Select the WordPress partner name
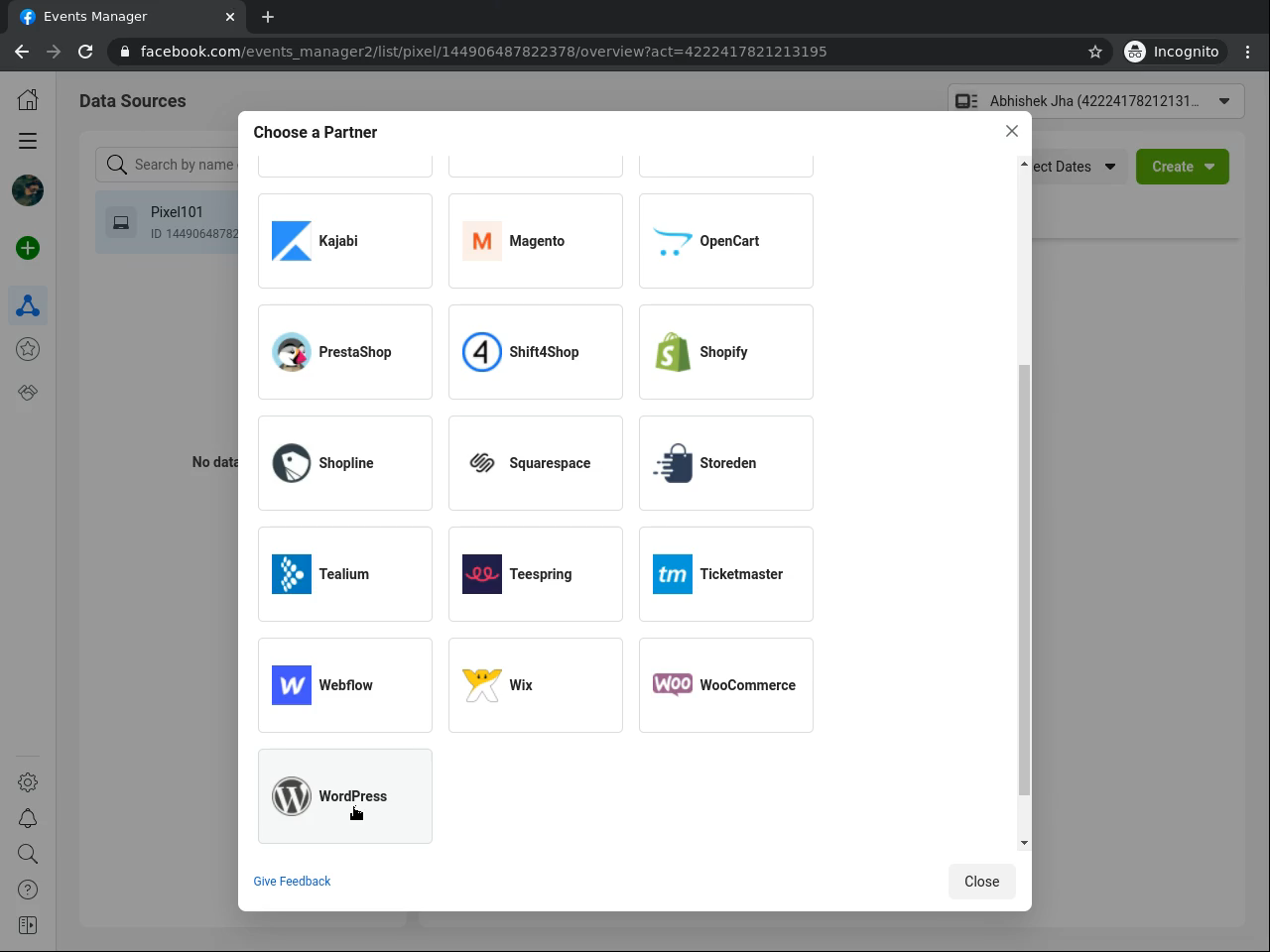Viewport: 1270px width, 952px height. coord(352,796)
